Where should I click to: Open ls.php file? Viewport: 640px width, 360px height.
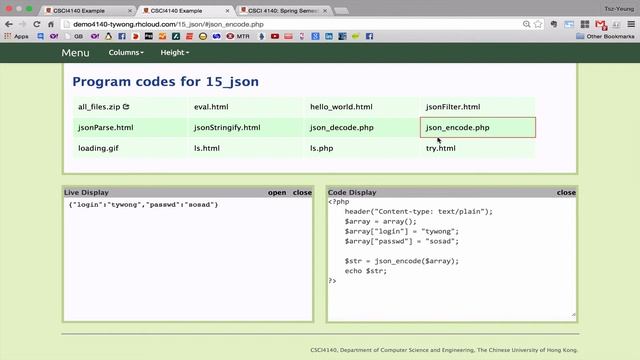tap(322, 148)
